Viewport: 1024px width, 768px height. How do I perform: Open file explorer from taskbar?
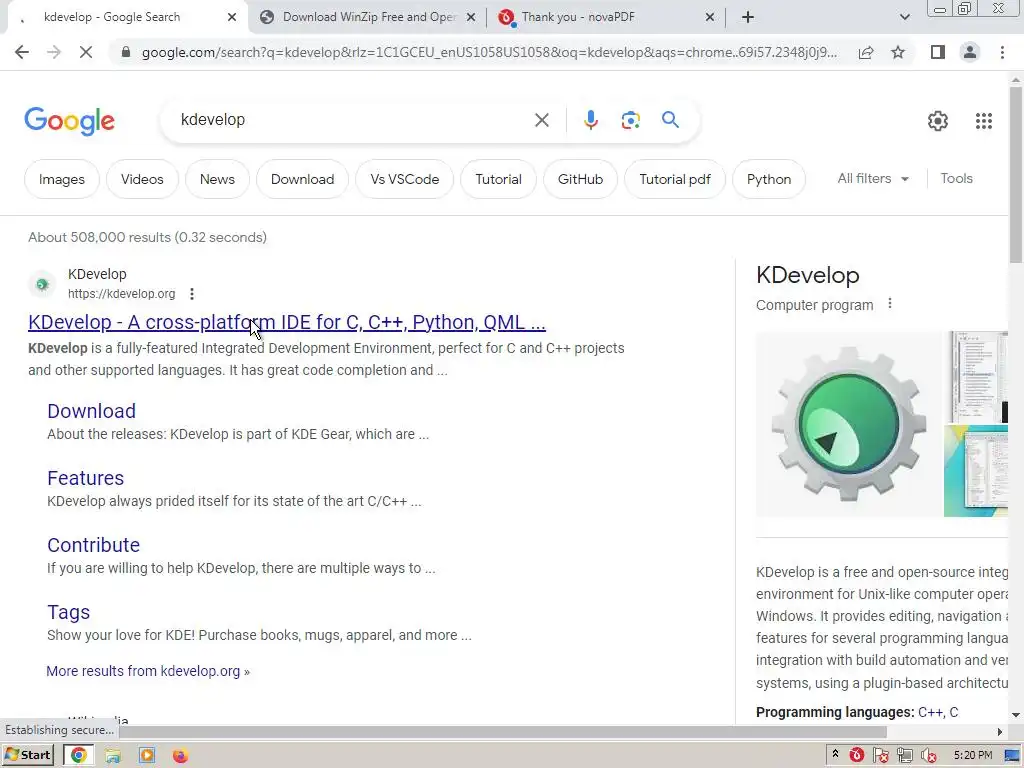[113, 756]
